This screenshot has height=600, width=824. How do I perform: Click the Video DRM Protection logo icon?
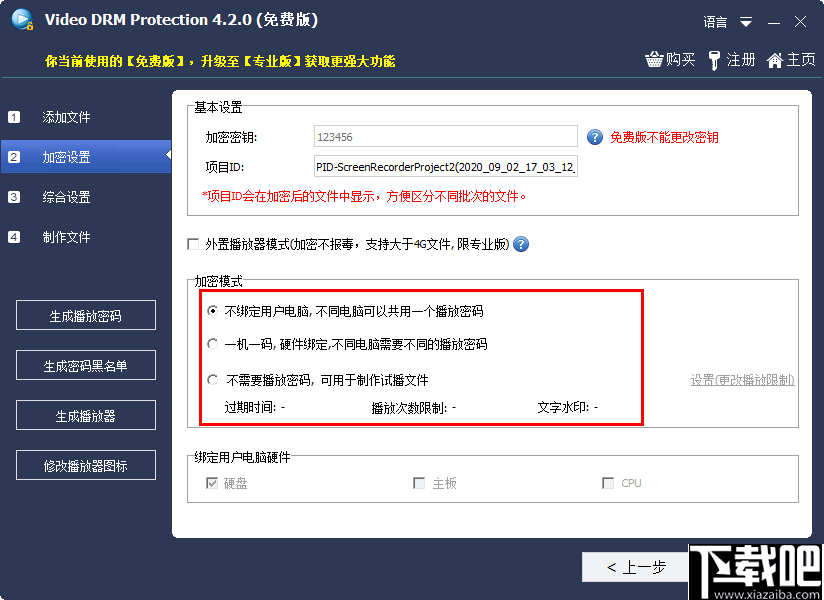click(22, 19)
